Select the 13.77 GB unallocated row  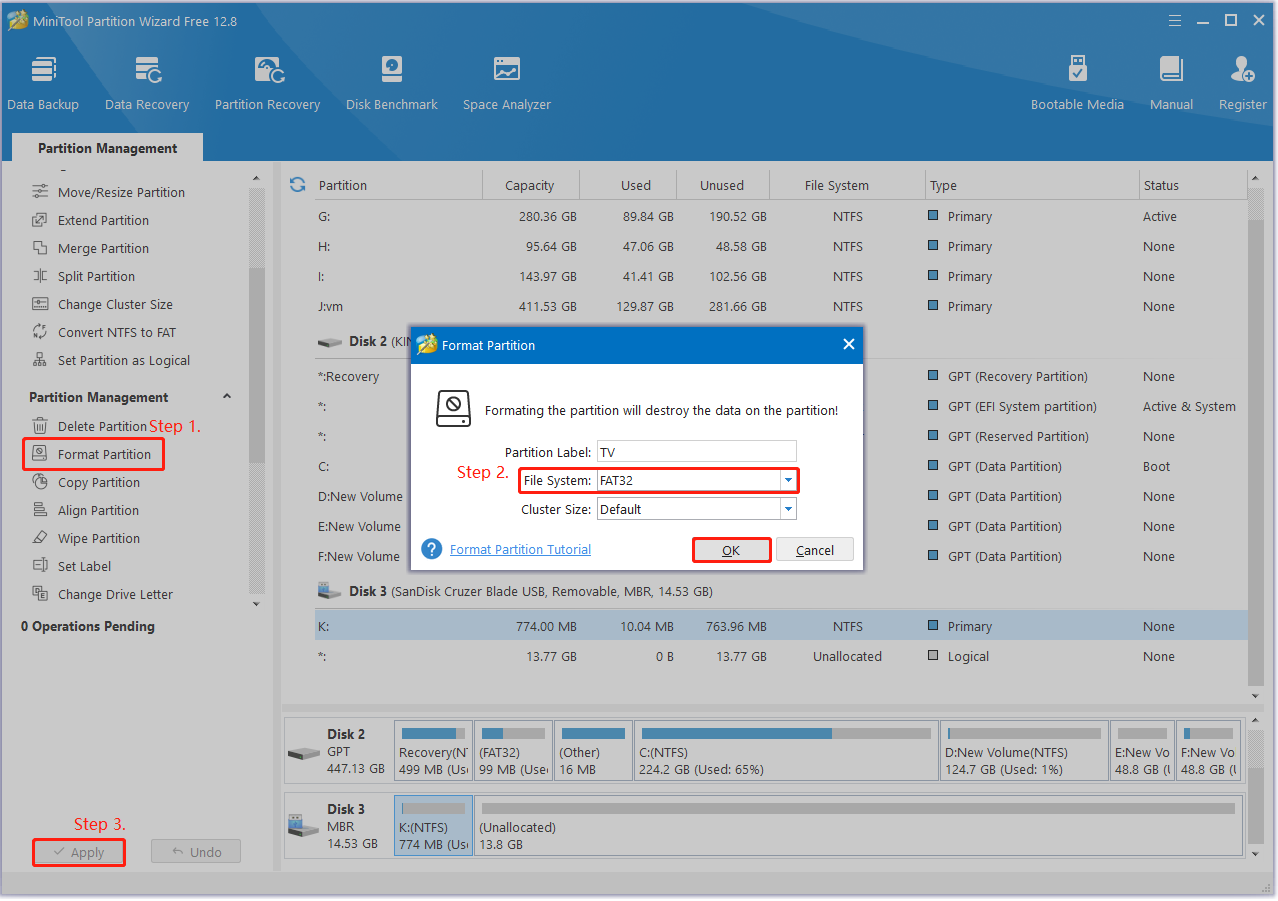click(781, 656)
